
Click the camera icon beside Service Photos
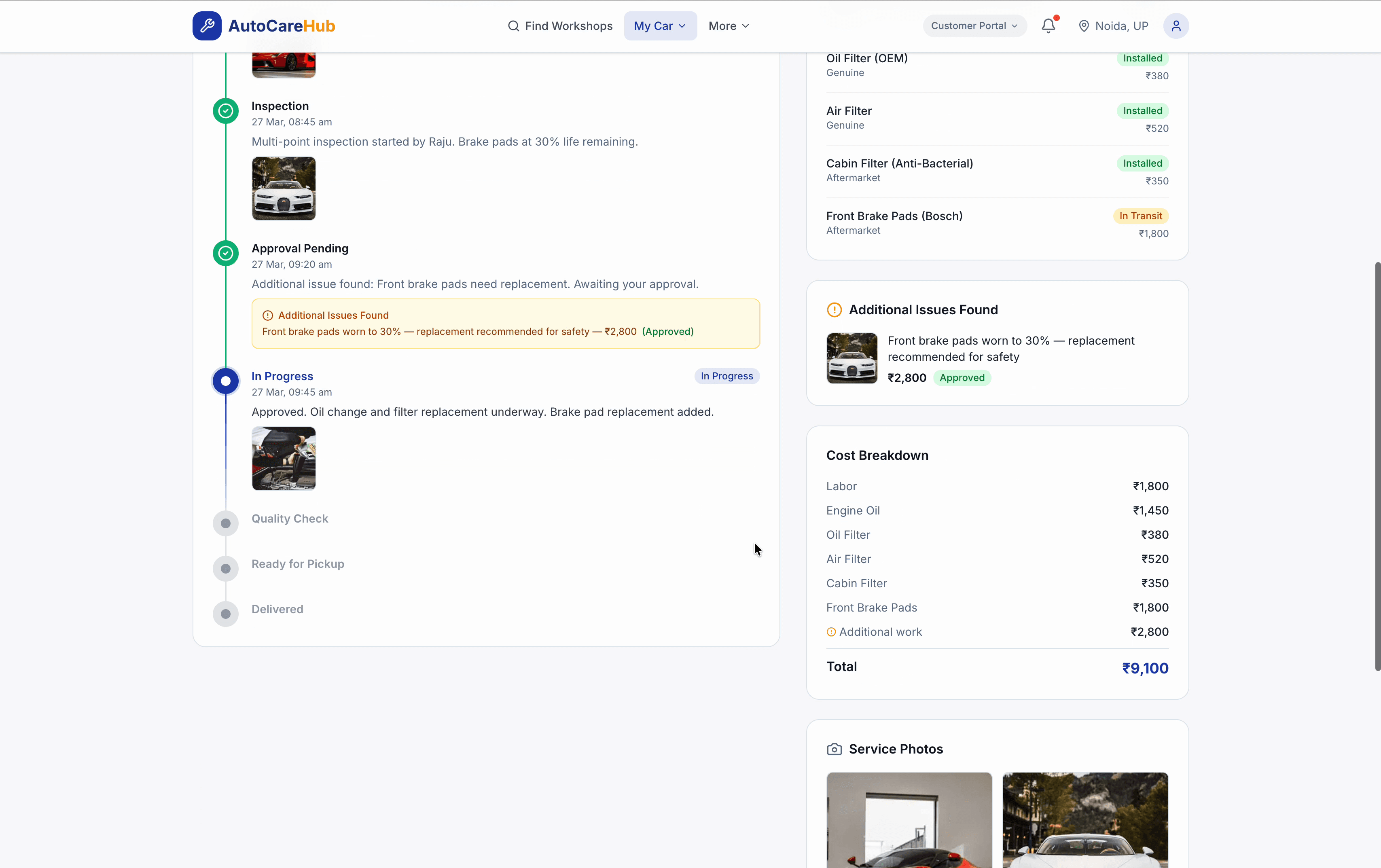835,749
